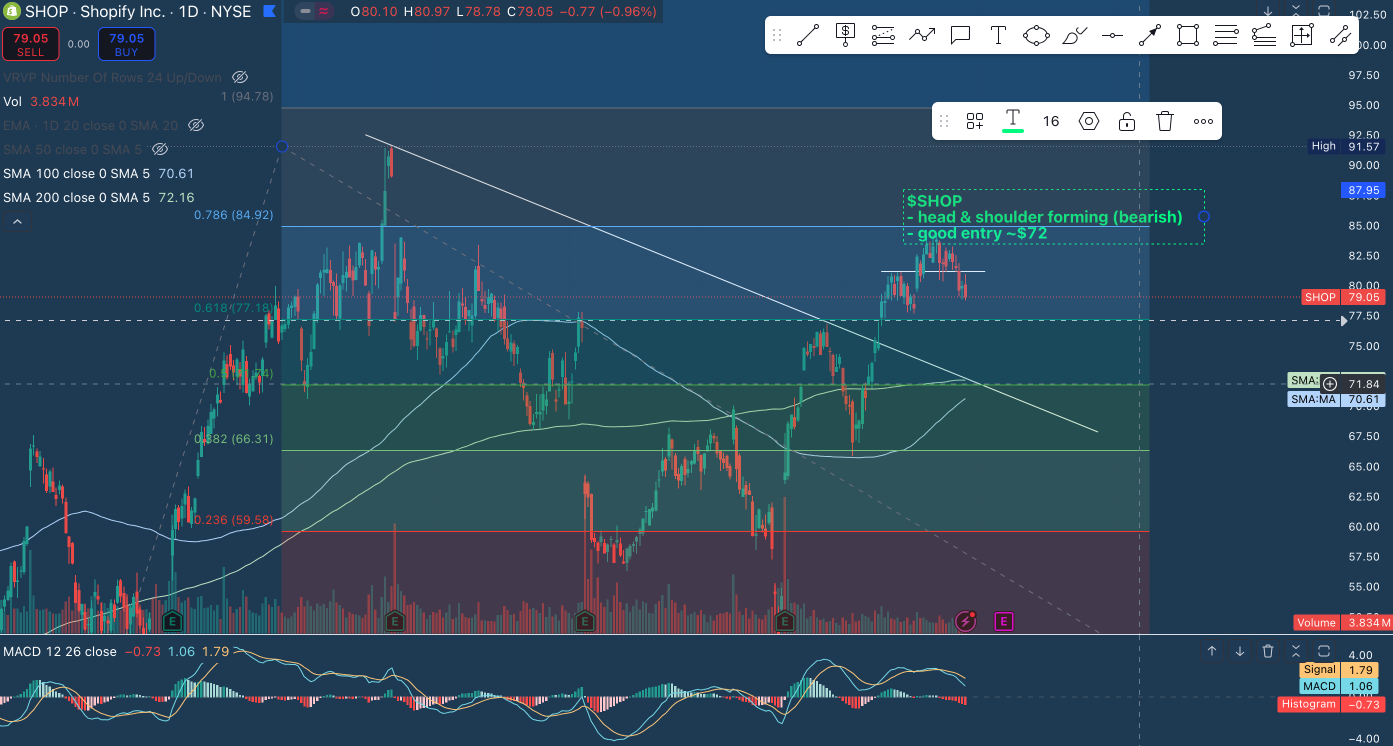Lock the selected text drawing
The image size is (1393, 746).
tap(1127, 121)
